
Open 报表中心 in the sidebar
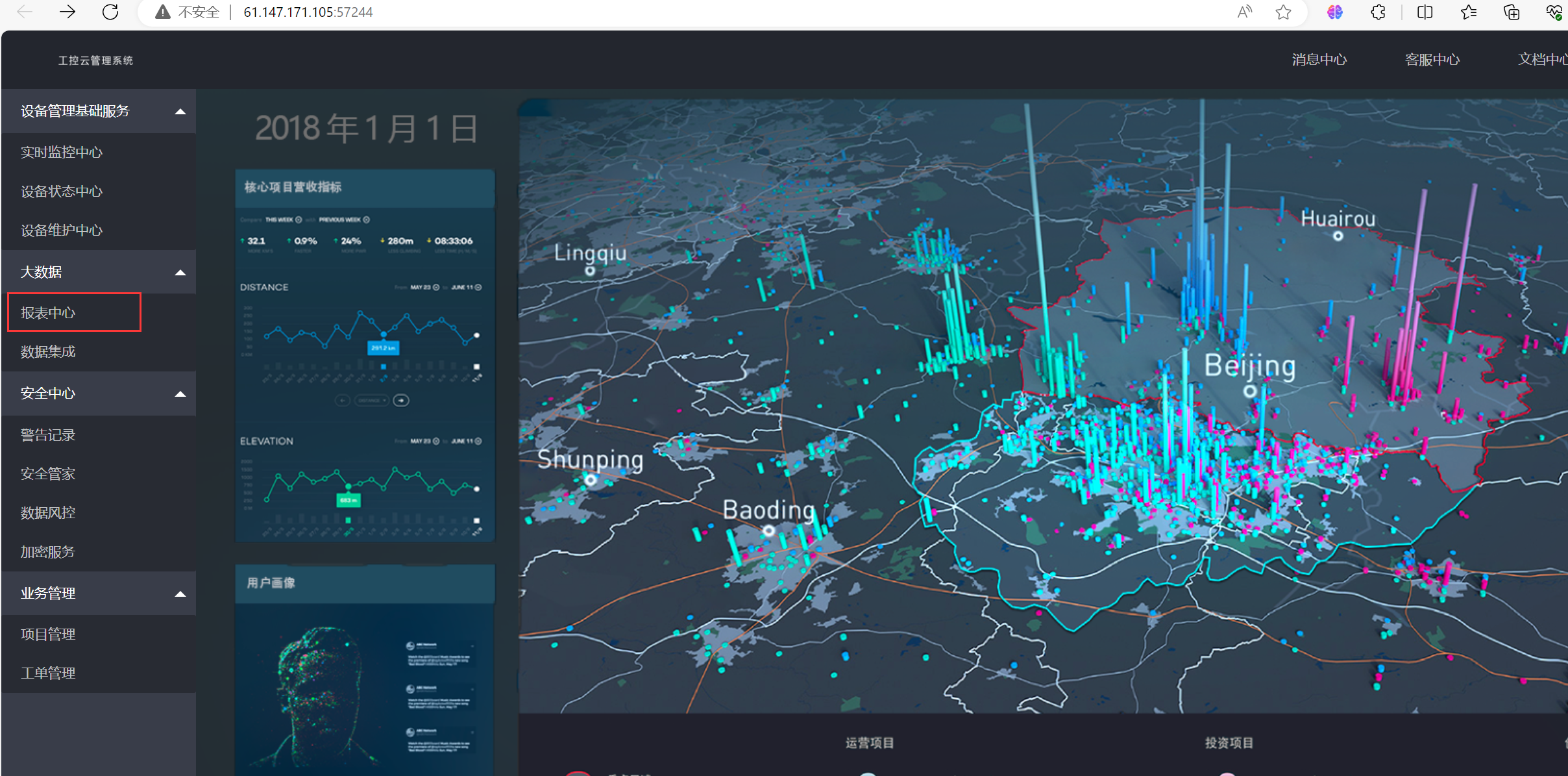[48, 313]
